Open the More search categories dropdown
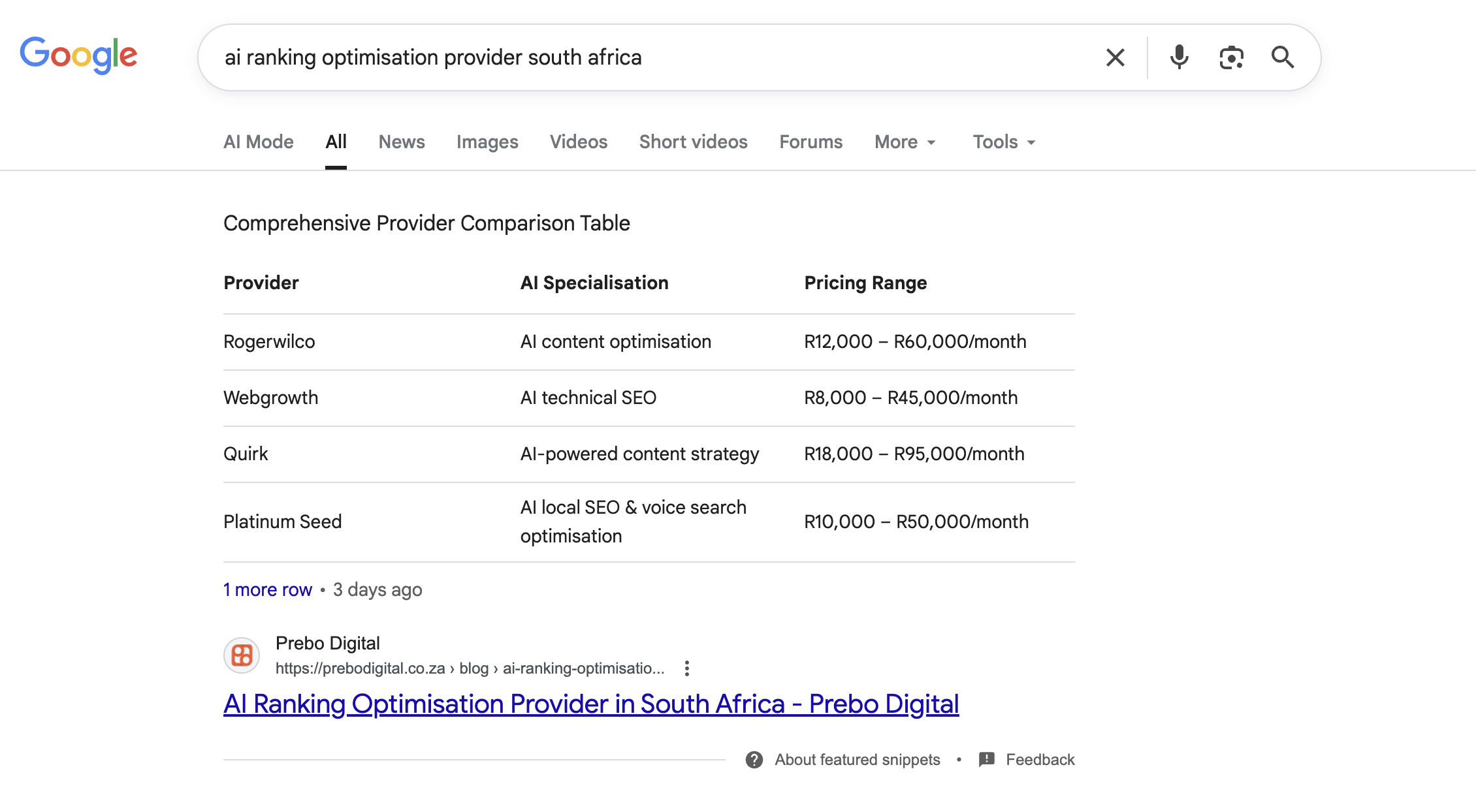 click(905, 142)
